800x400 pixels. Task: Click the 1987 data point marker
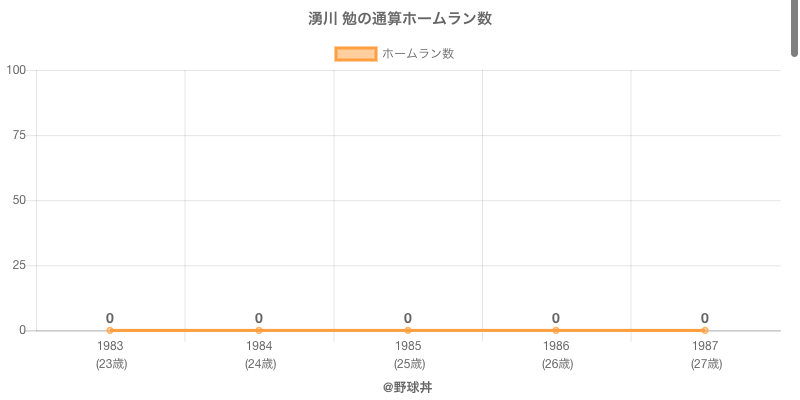tap(705, 330)
